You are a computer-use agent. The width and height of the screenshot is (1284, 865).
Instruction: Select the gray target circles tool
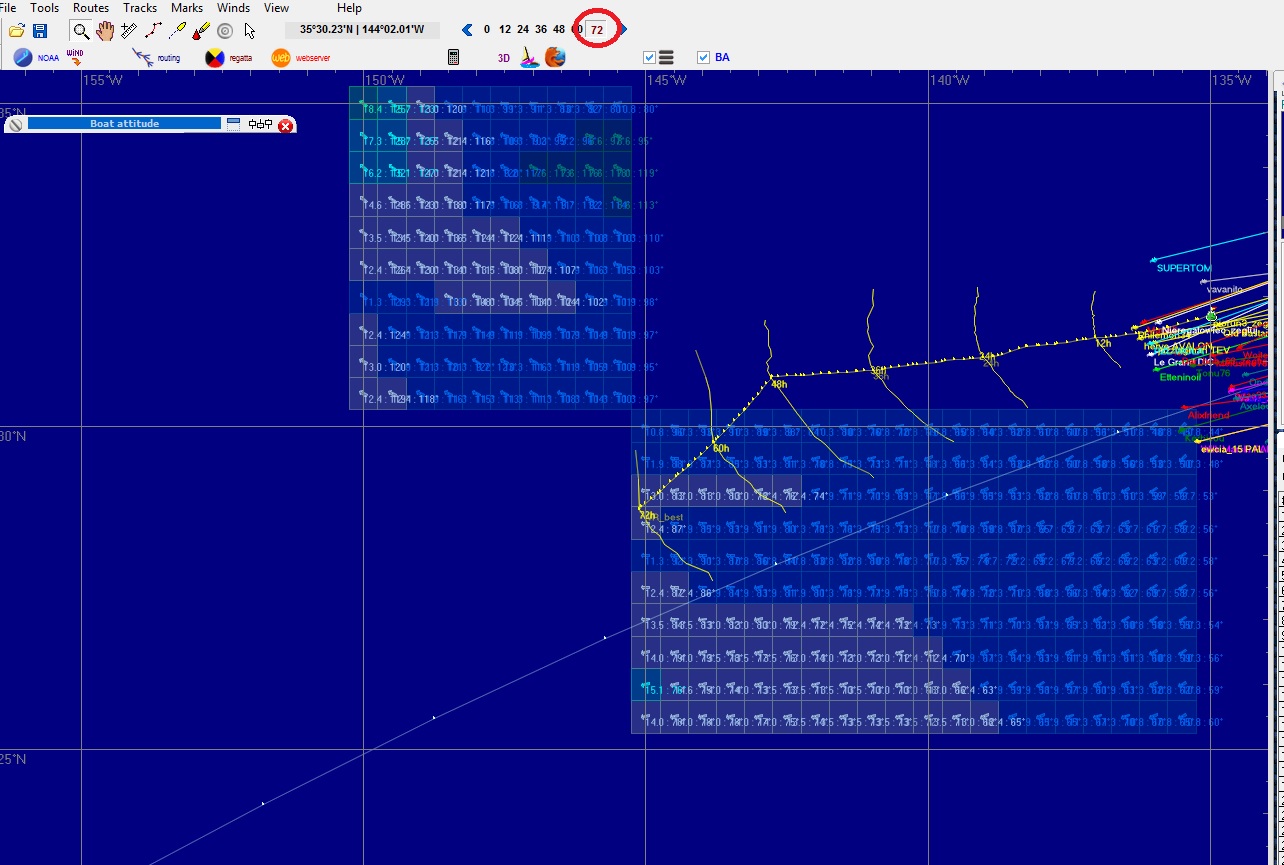225,30
